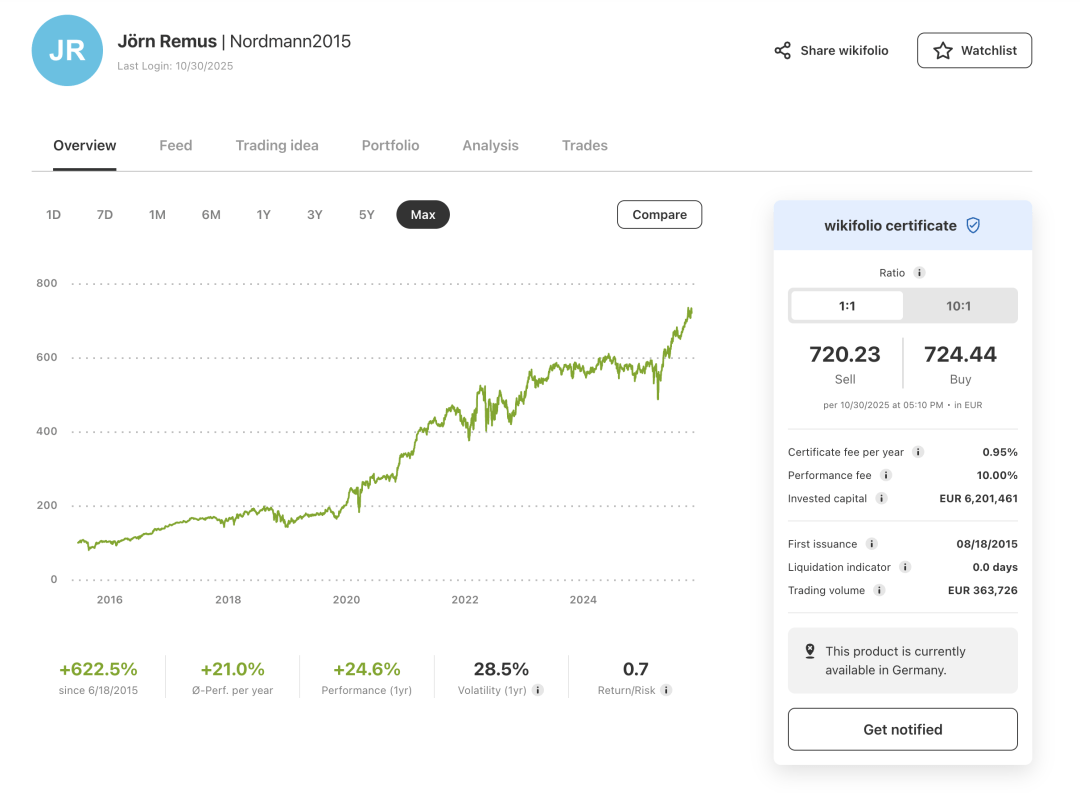Click the Get notified button

902,729
